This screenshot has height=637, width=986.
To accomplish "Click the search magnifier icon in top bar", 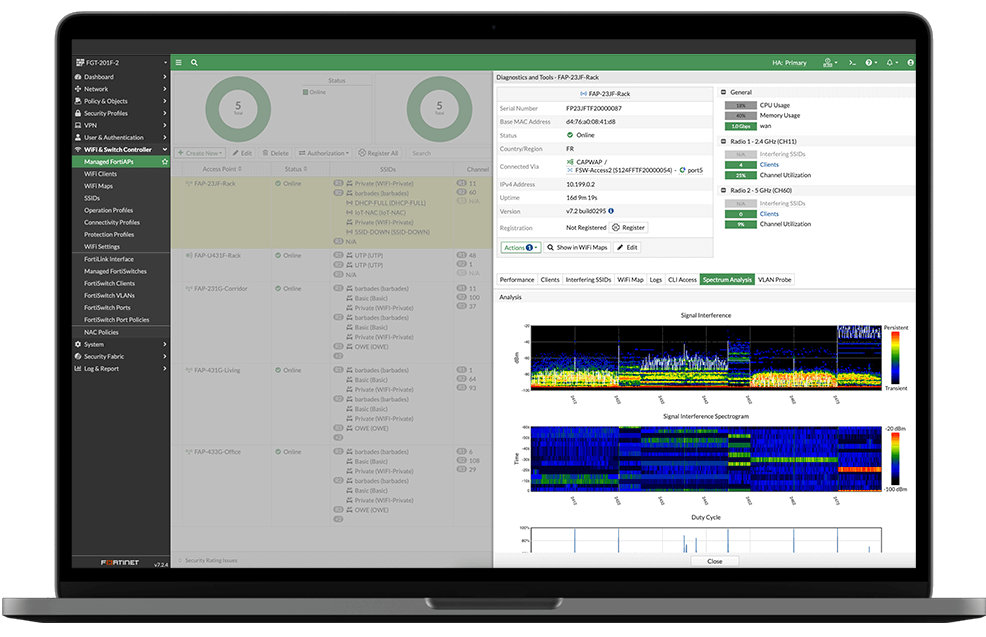I will tap(194, 63).
